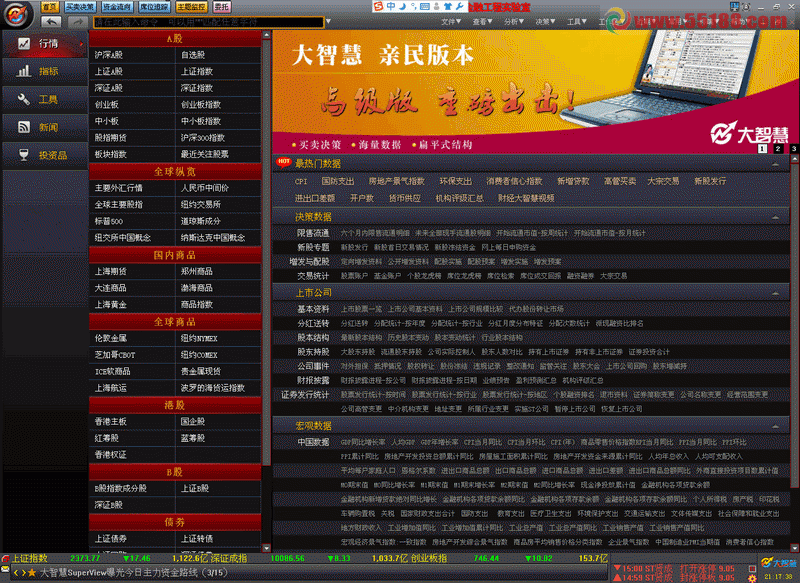Show banner slide 2
This screenshot has width=800, height=583.
pos(778,148)
